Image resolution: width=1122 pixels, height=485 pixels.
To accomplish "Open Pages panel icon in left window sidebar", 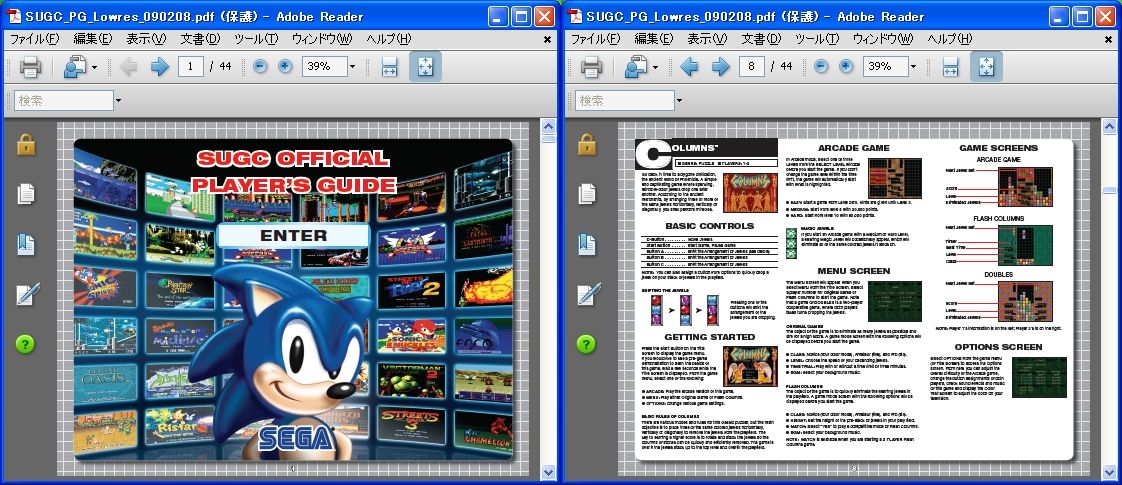I will point(26,194).
